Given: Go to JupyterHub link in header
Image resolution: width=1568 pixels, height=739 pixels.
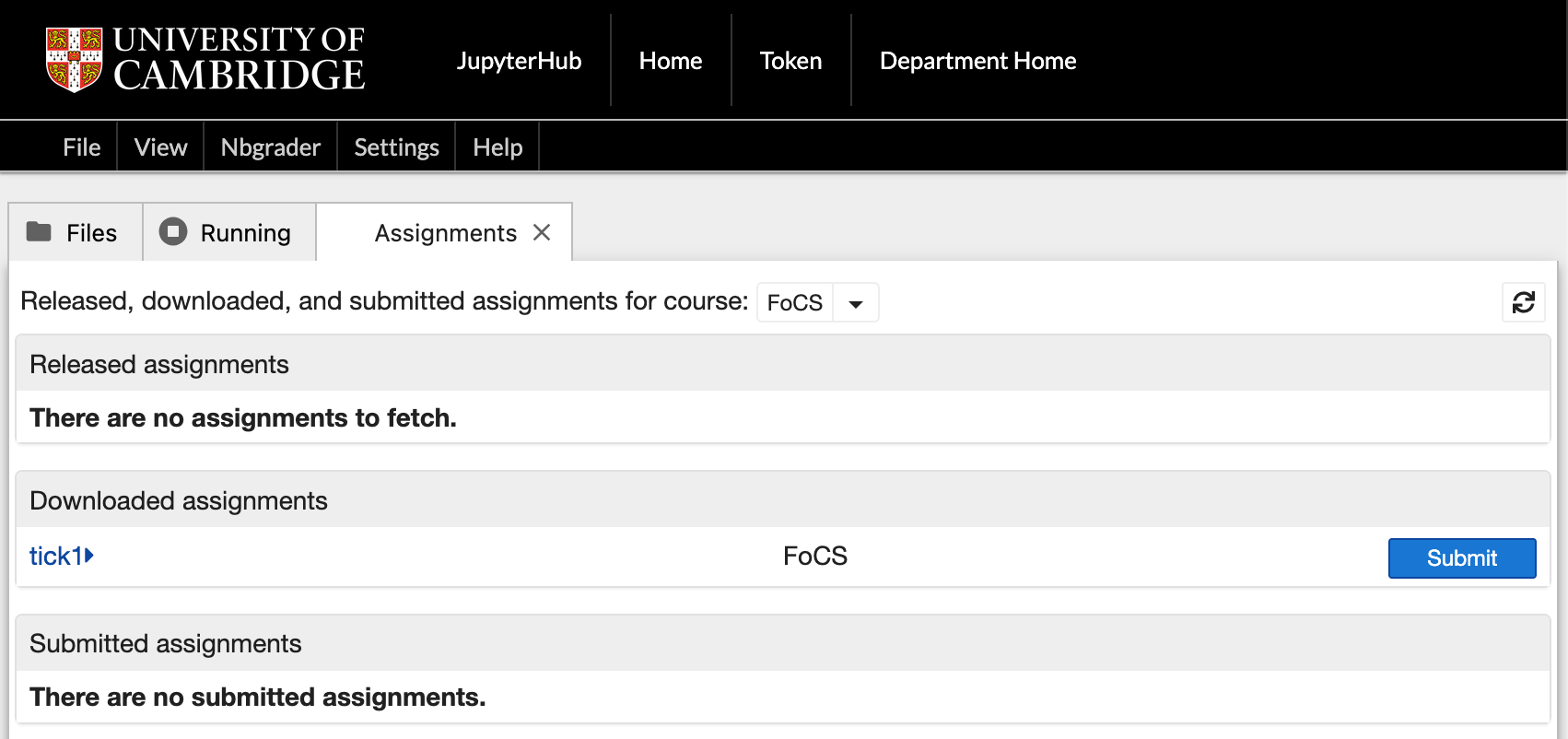Looking at the screenshot, I should (519, 61).
